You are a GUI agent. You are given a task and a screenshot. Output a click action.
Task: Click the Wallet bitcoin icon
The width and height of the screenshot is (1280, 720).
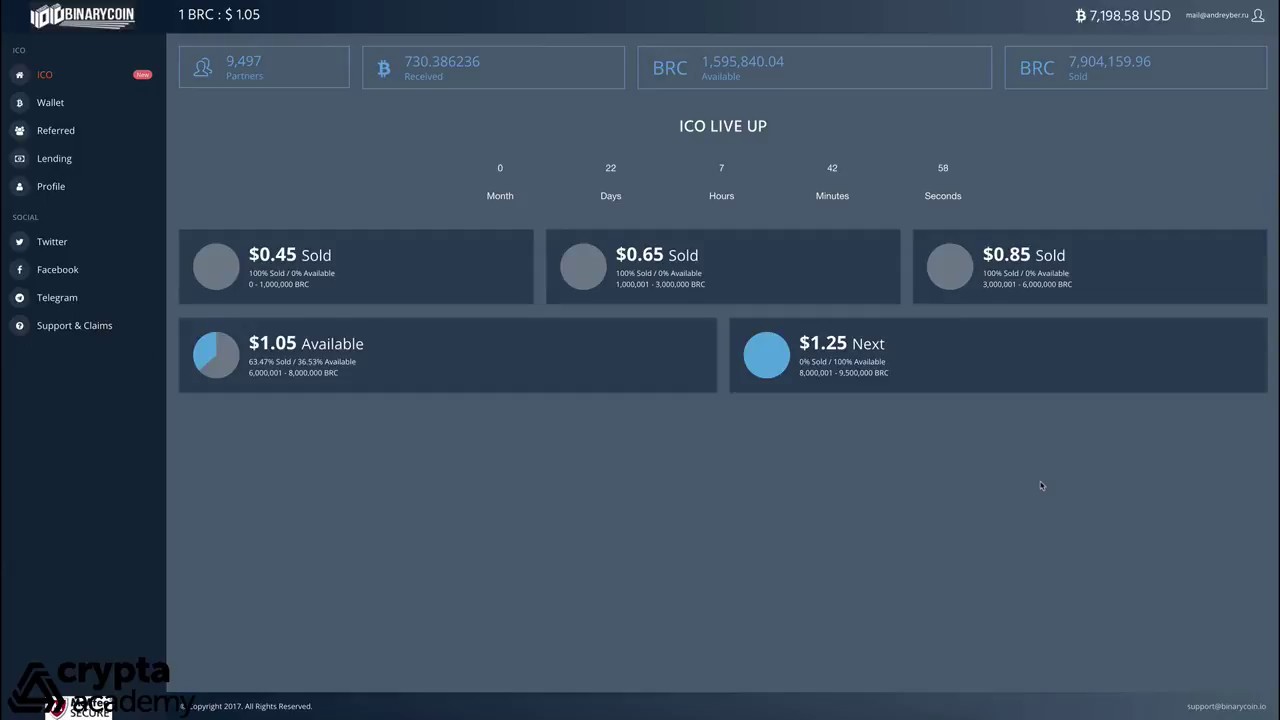coord(19,103)
